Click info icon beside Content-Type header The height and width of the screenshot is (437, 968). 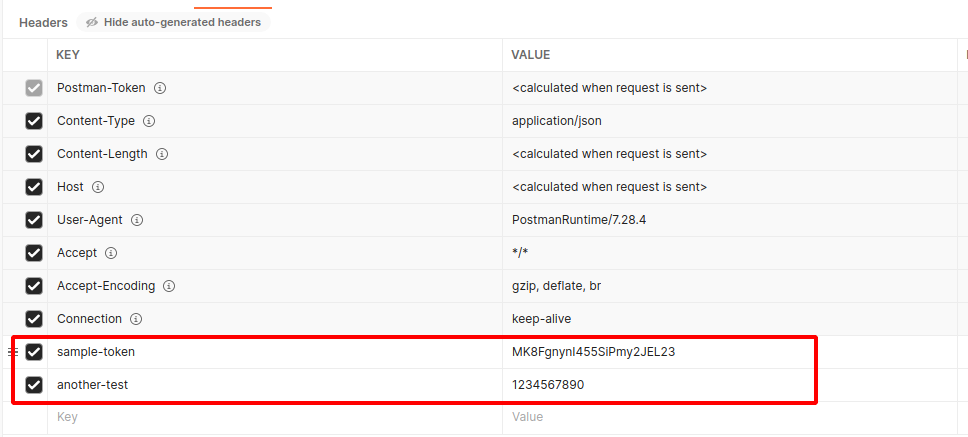[149, 121]
